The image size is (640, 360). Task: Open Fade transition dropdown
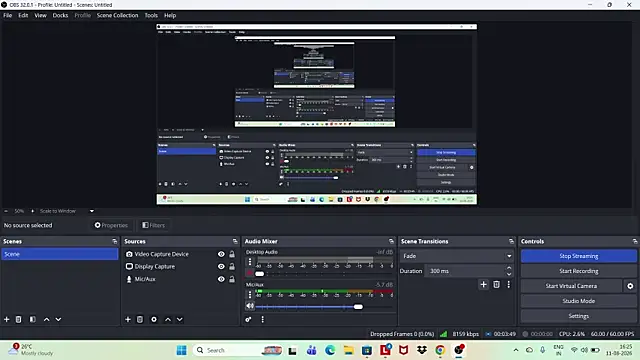457,256
